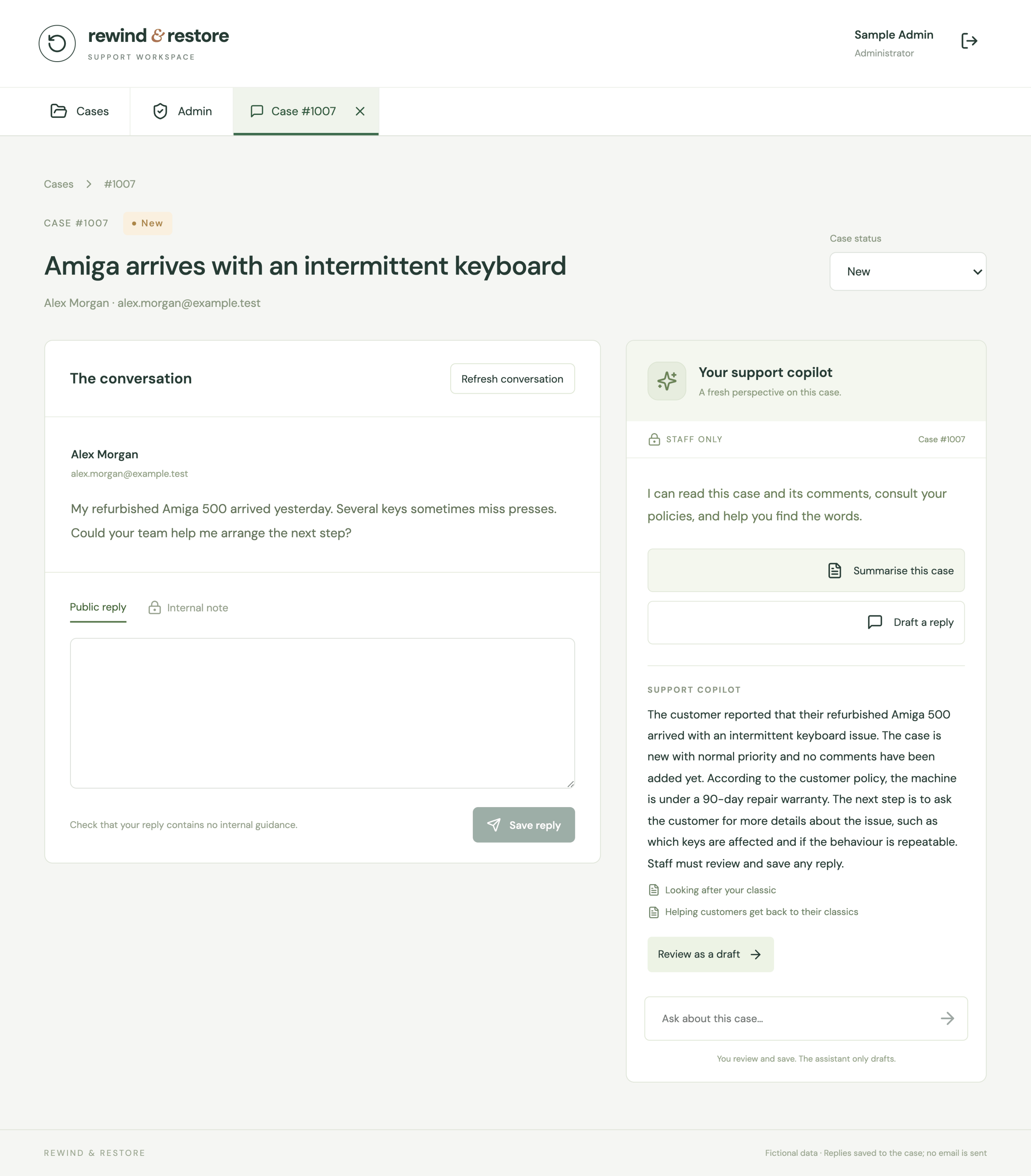
Task: Click the Alex Morgan sender name in the conversation
Action: [105, 454]
